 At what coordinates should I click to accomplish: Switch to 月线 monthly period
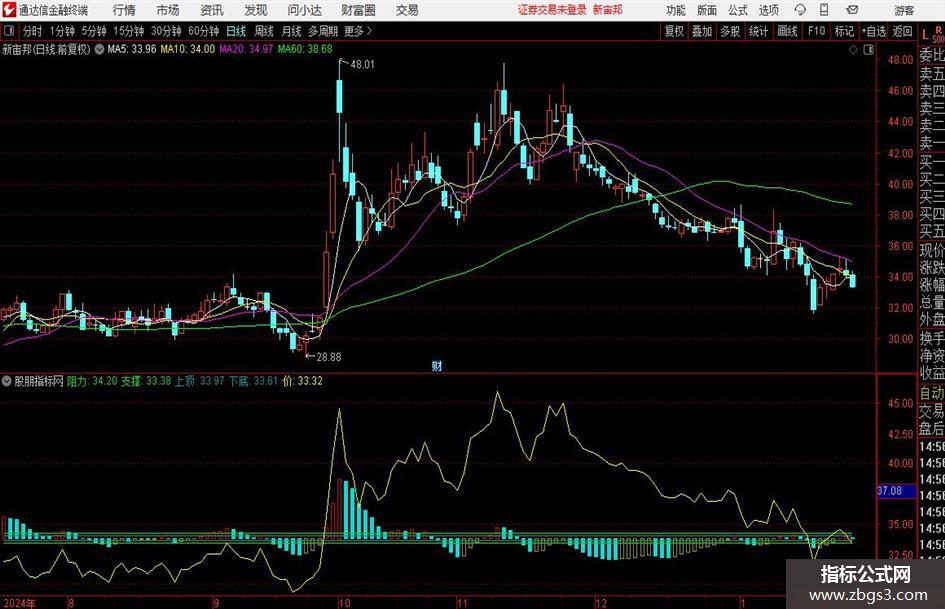pos(291,31)
